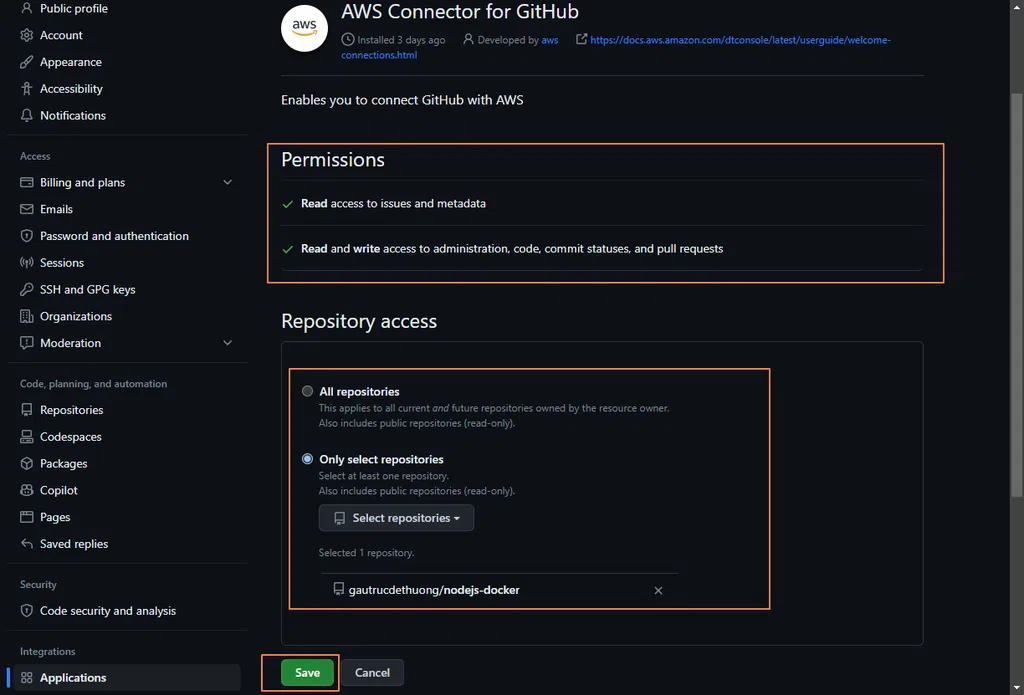
Task: Click the Sessions broadcast icon
Action: point(27,263)
